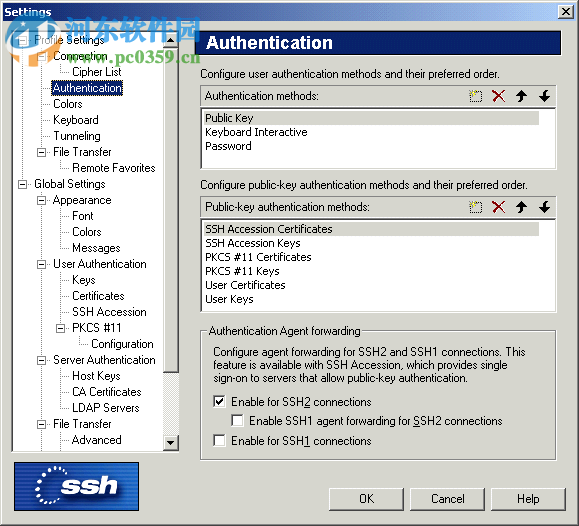Open Font settings under Appearance
Image resolution: width=579 pixels, height=526 pixels.
coord(83,216)
